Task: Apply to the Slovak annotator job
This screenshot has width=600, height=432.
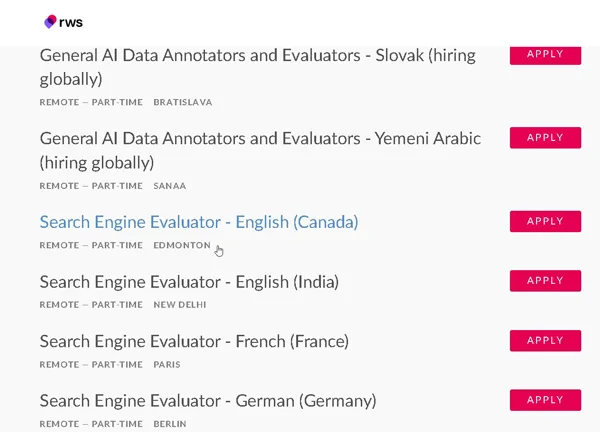Action: click(x=545, y=55)
